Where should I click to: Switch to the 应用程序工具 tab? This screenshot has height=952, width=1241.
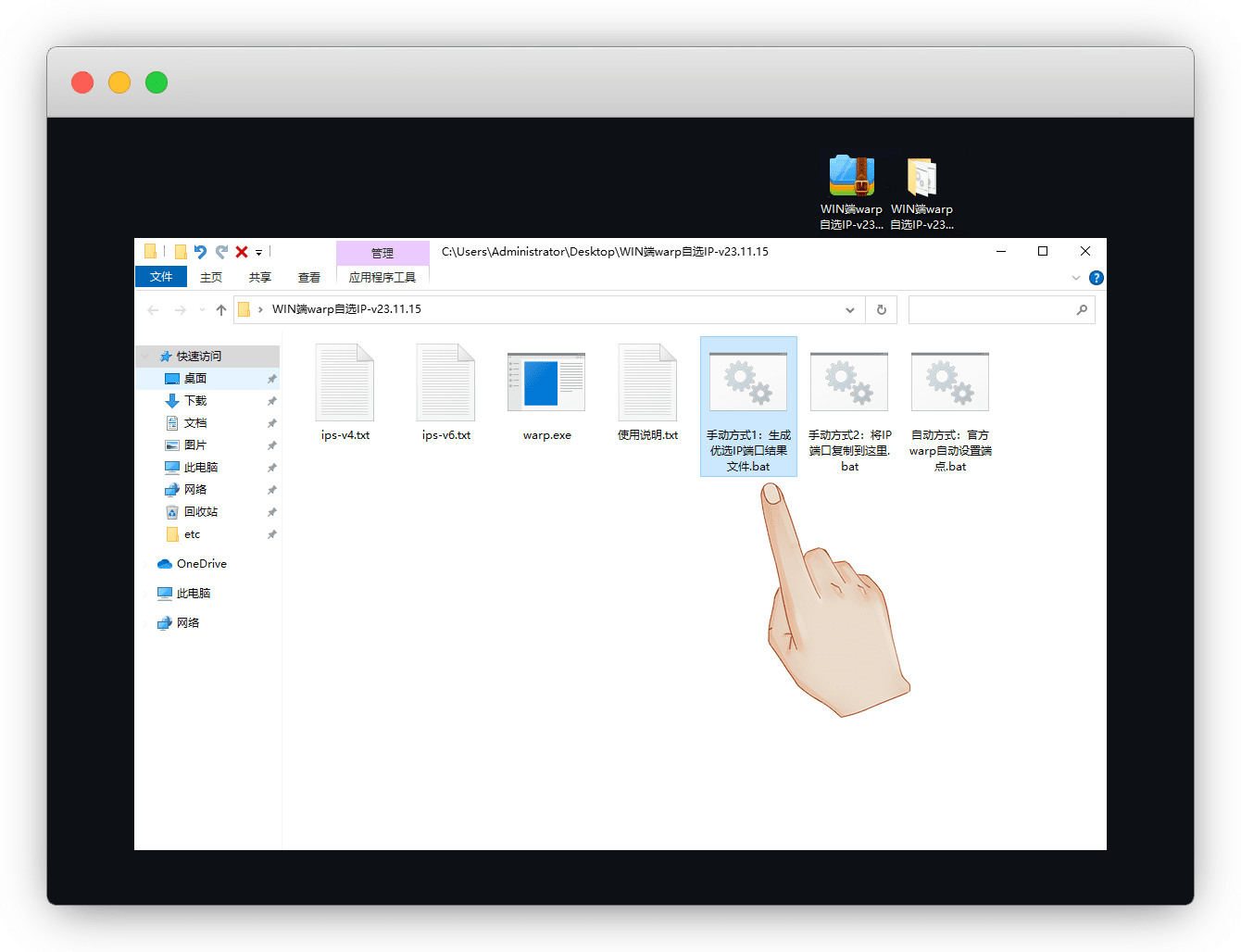point(382,277)
